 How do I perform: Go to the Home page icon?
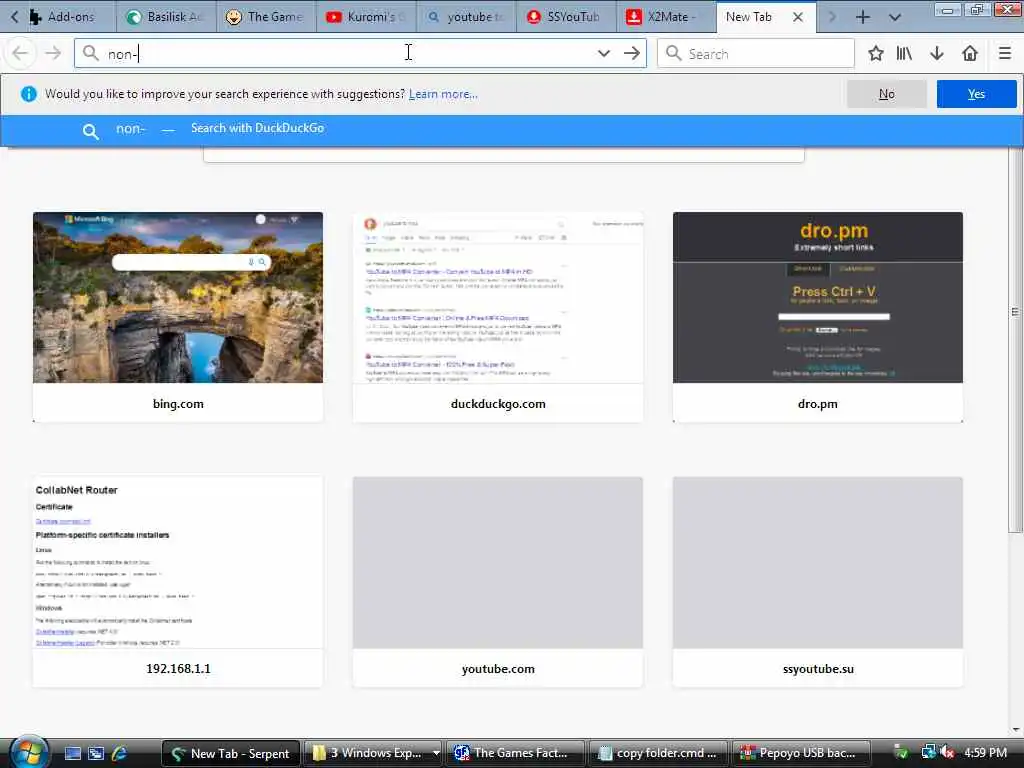(970, 54)
